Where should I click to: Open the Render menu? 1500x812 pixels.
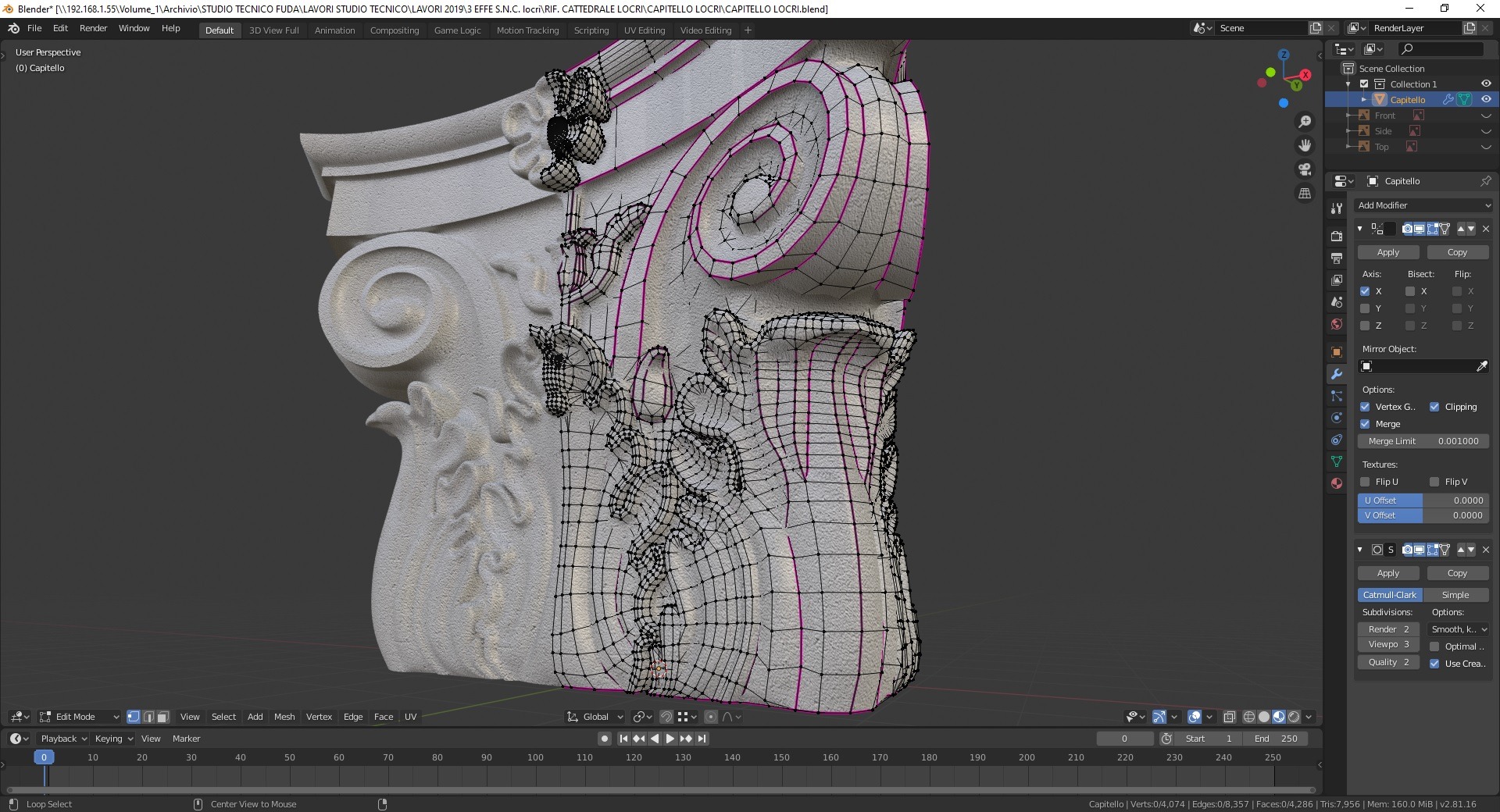click(x=93, y=28)
